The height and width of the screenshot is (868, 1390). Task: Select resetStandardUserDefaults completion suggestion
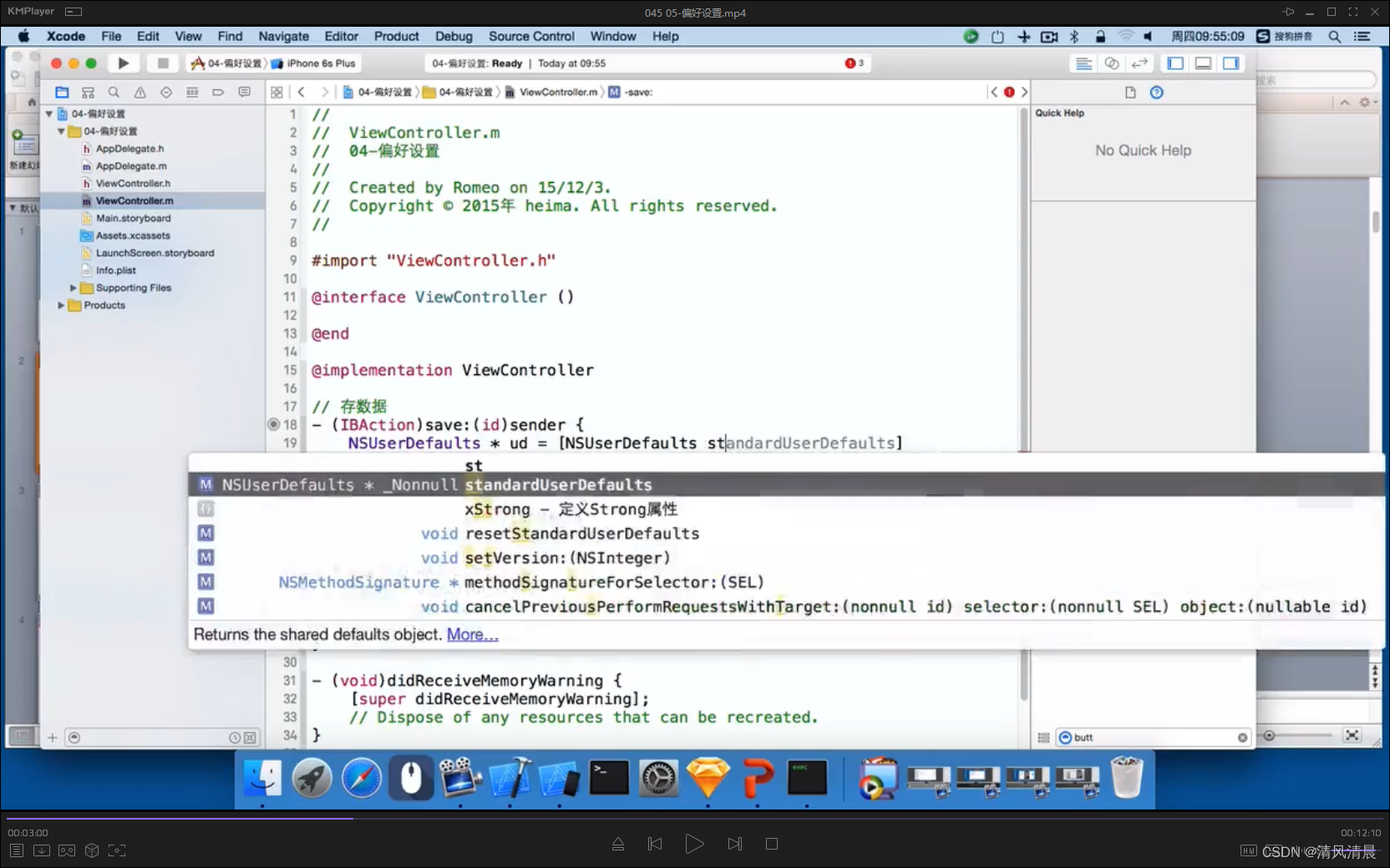pos(786,533)
